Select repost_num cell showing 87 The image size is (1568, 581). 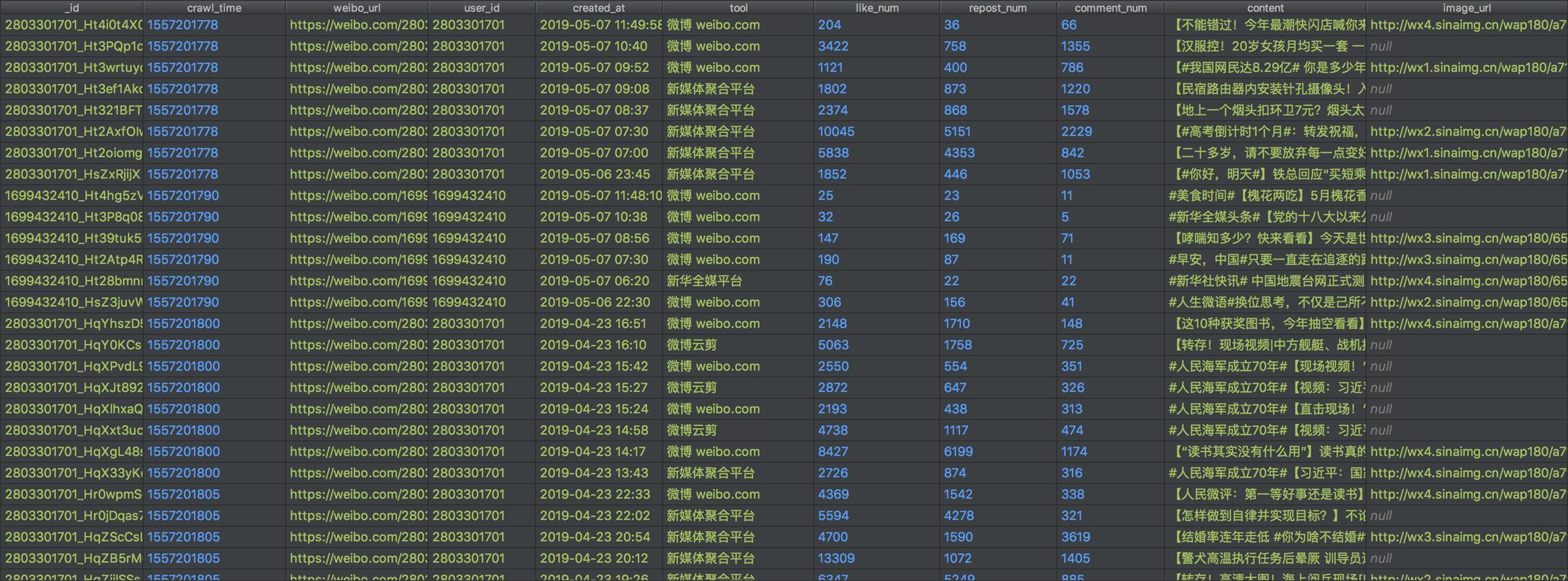click(x=998, y=260)
